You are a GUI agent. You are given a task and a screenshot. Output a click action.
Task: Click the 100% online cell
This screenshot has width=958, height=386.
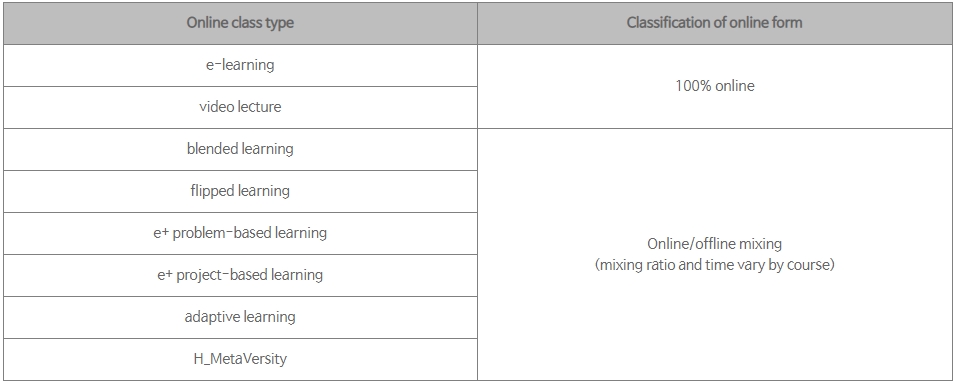[714, 86]
